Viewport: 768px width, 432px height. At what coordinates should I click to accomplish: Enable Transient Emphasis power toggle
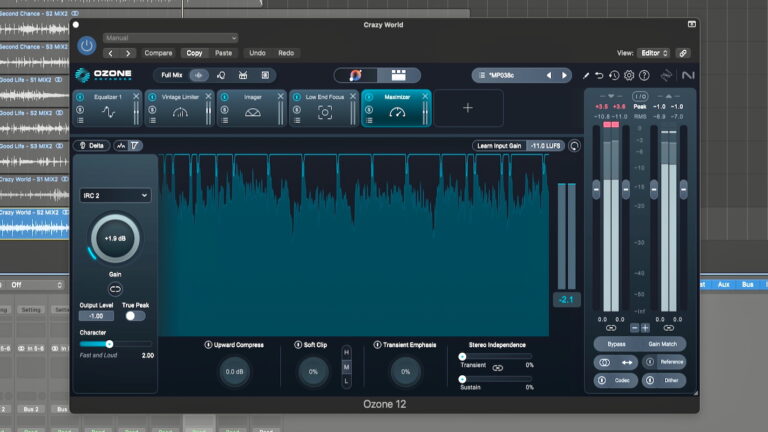coord(377,345)
